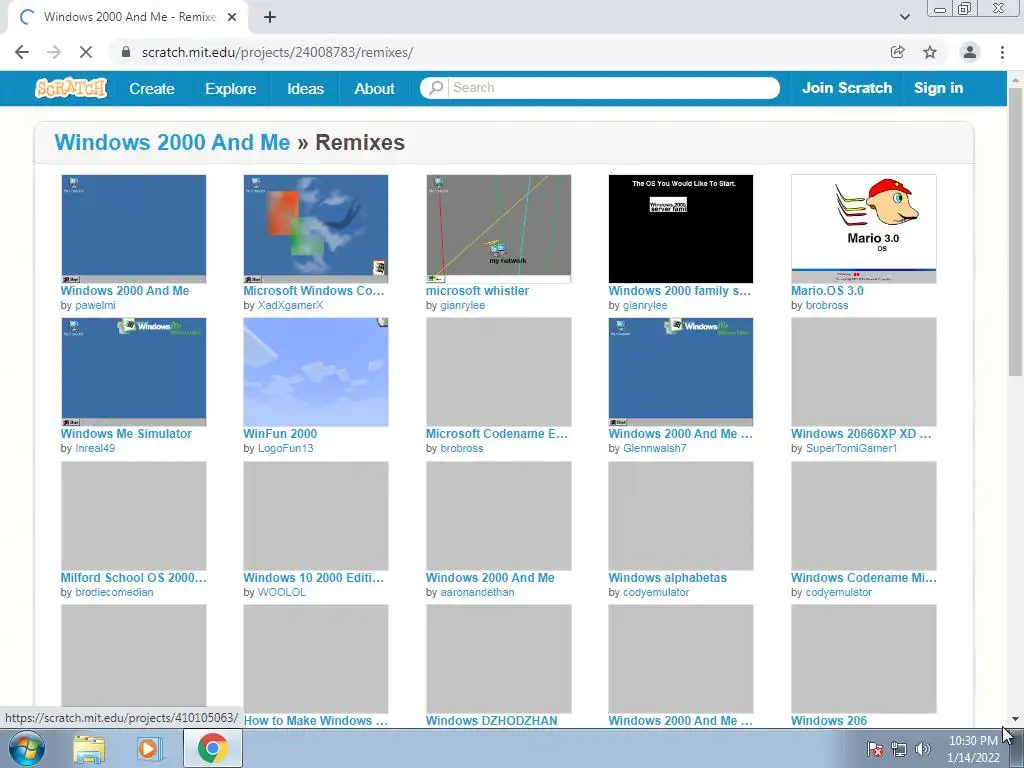
Task: View author Inreal49's profile
Action: tap(95, 448)
